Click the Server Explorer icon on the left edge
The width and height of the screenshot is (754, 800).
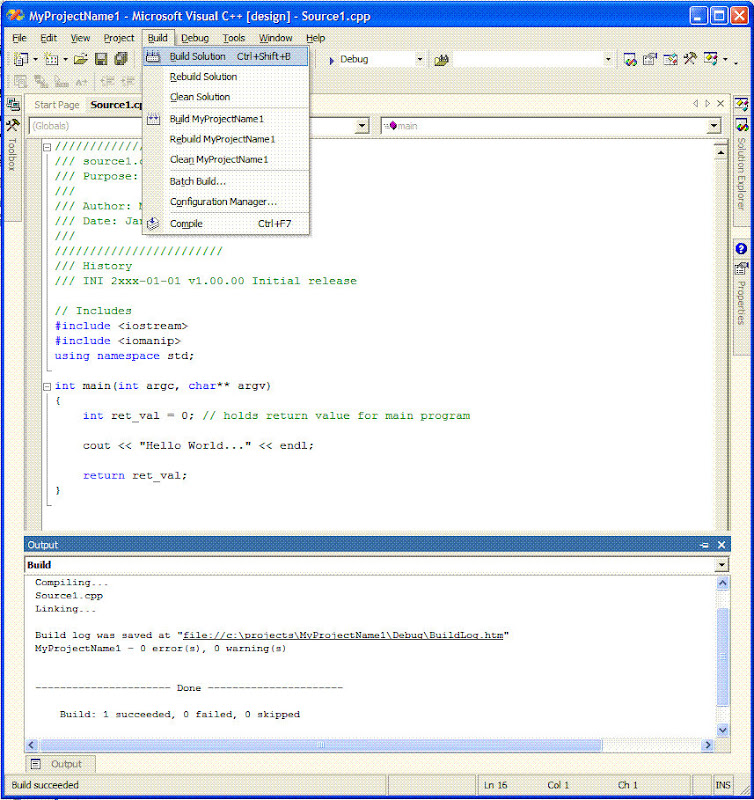pos(13,104)
